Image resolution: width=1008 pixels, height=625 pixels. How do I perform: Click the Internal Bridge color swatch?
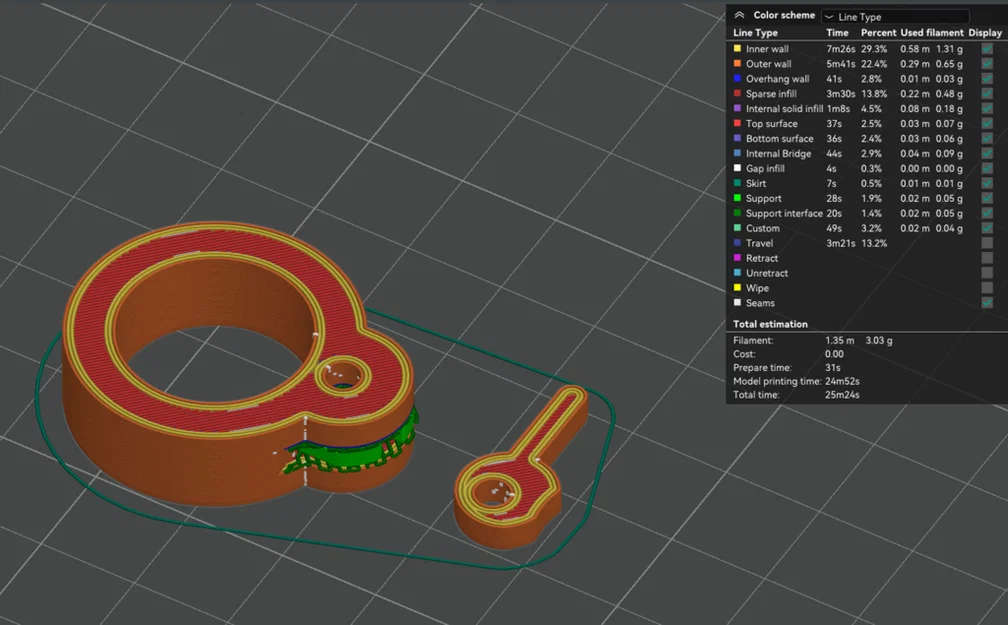(x=737, y=153)
